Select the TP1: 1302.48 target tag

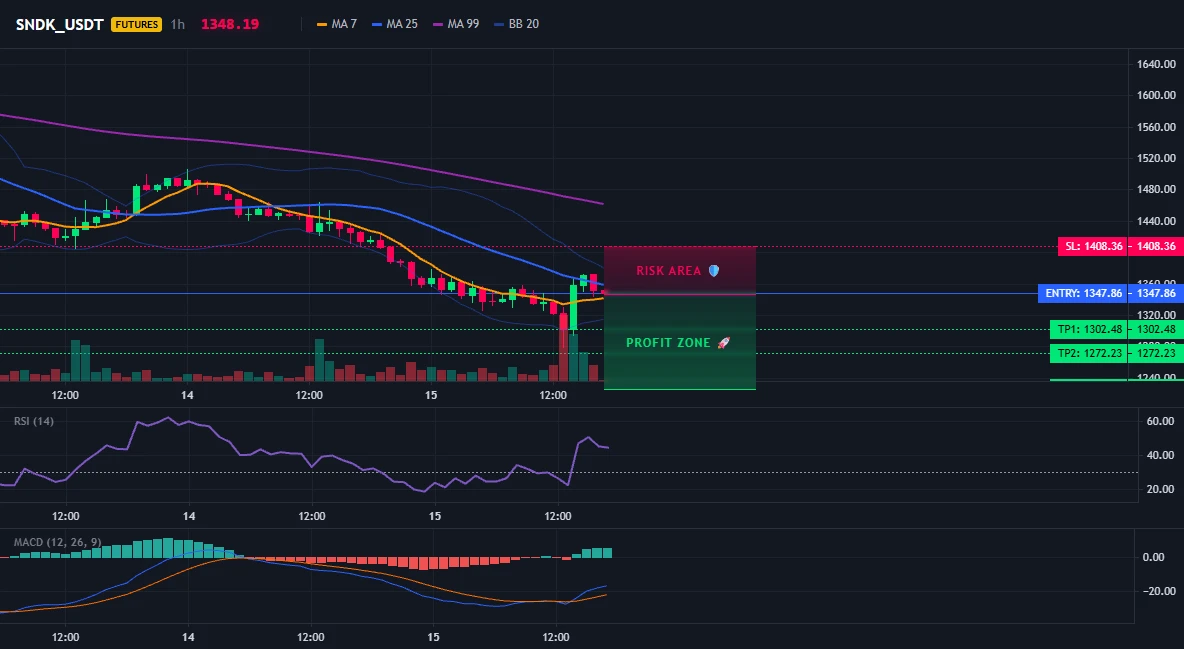coord(1088,329)
